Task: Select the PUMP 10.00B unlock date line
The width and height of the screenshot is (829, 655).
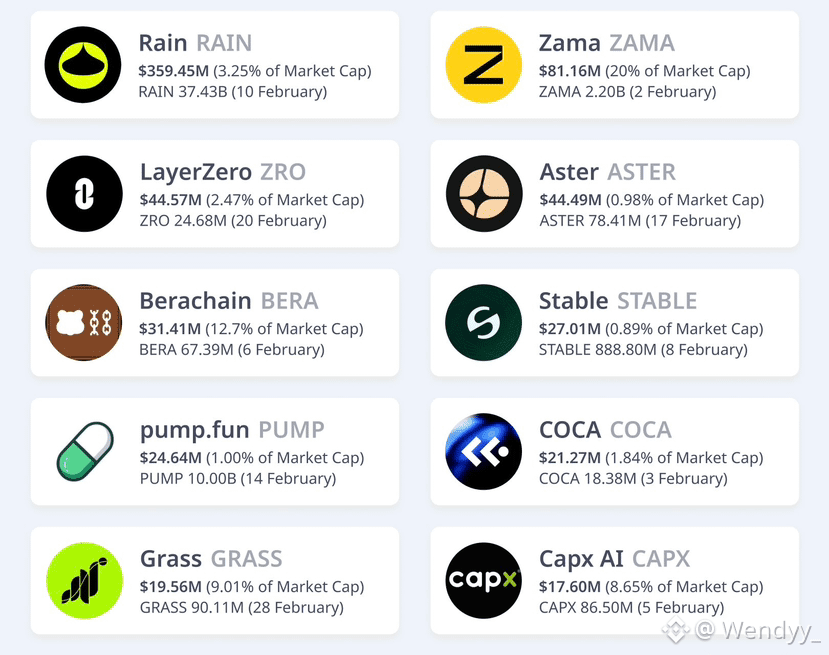Action: click(238, 478)
